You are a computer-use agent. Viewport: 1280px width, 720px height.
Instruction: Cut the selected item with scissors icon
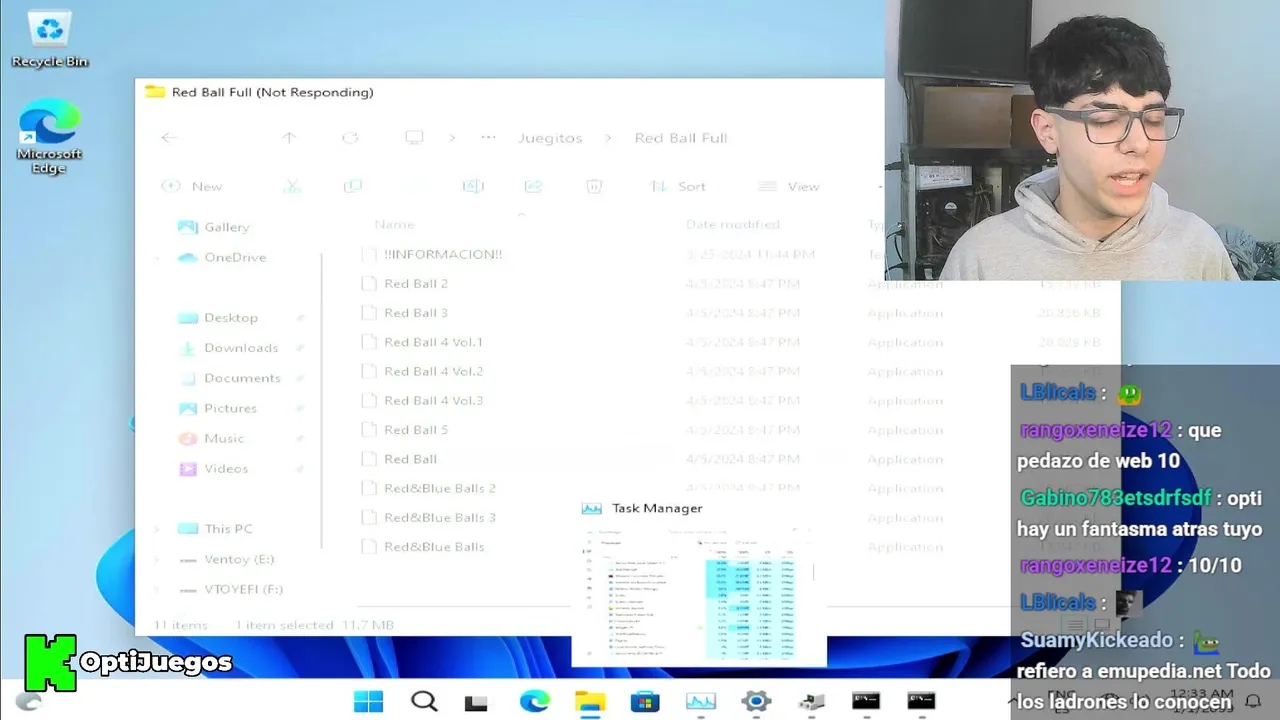pyautogui.click(x=292, y=186)
